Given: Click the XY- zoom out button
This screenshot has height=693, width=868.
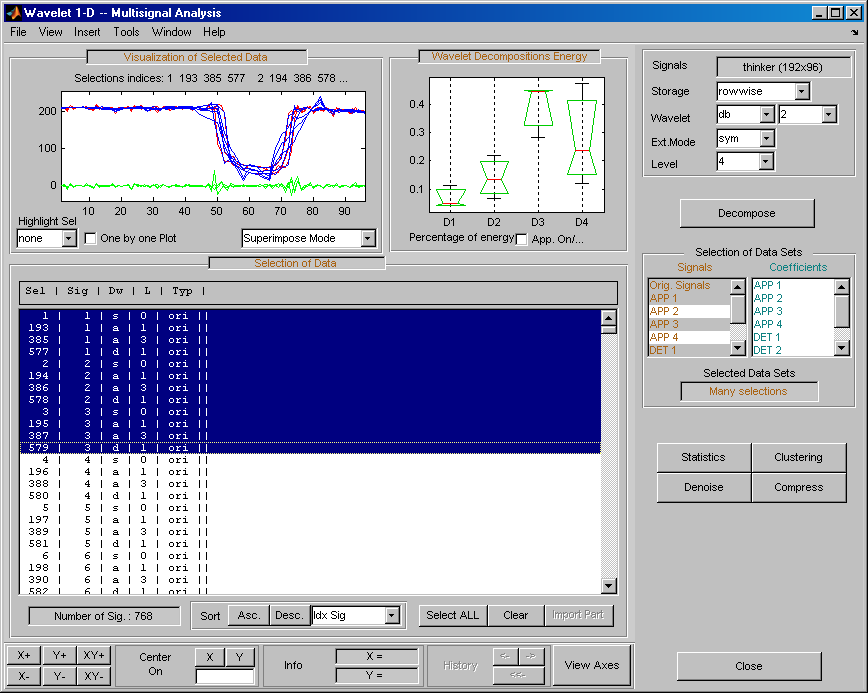Looking at the screenshot, I should [x=93, y=676].
